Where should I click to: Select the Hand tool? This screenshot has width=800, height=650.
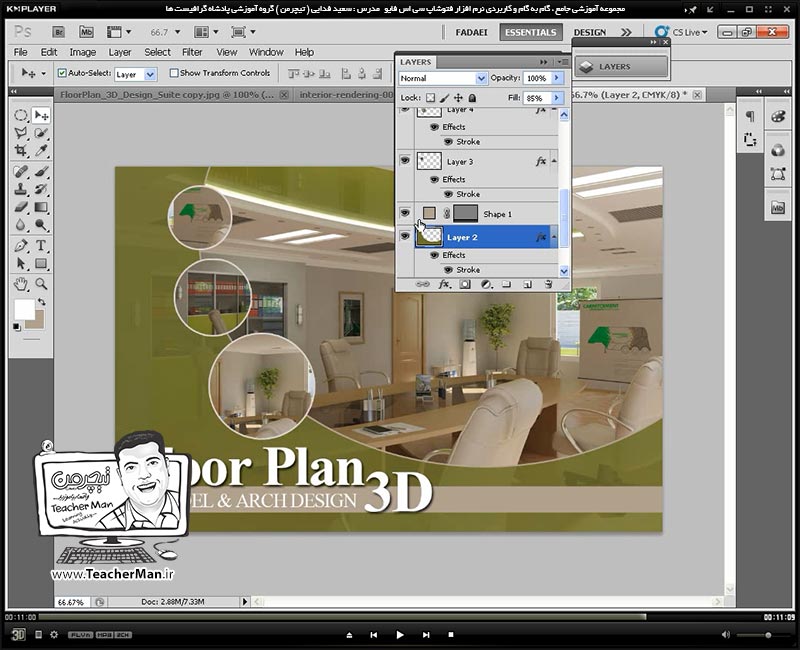tap(21, 284)
